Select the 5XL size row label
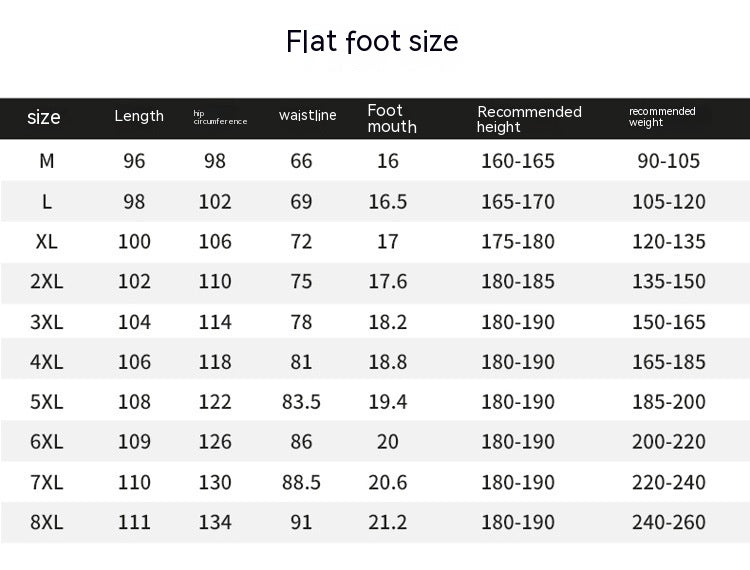This screenshot has width=750, height=570. coord(47,402)
